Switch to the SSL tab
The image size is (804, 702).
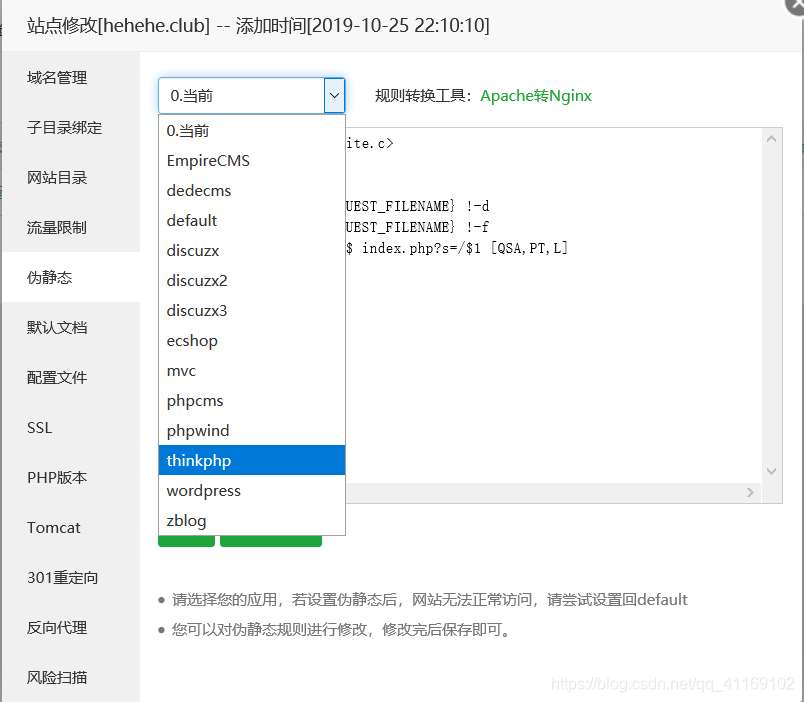71,427
